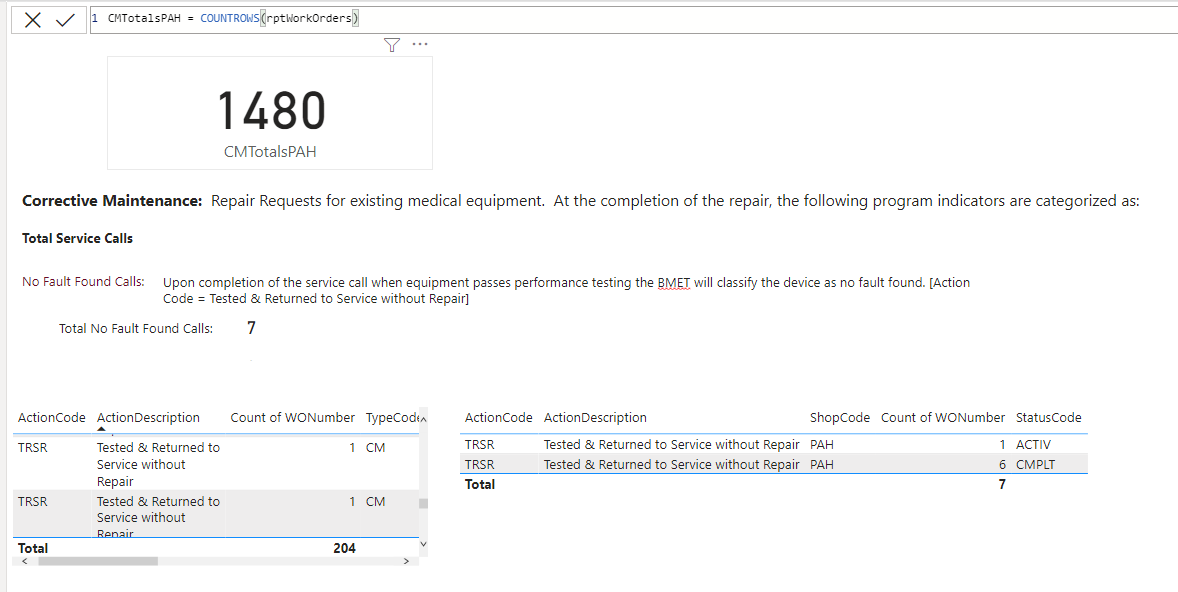Click the left table's scroll-right arrow

pyautogui.click(x=406, y=561)
